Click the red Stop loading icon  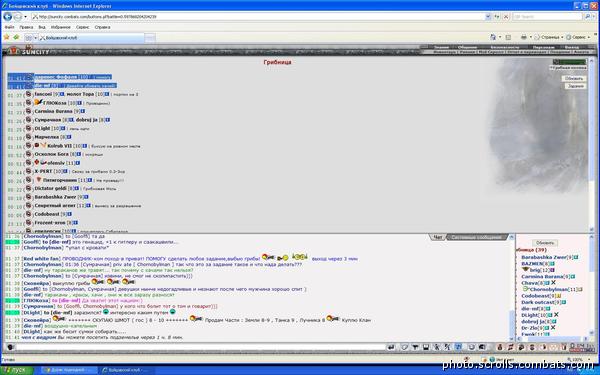point(506,16)
